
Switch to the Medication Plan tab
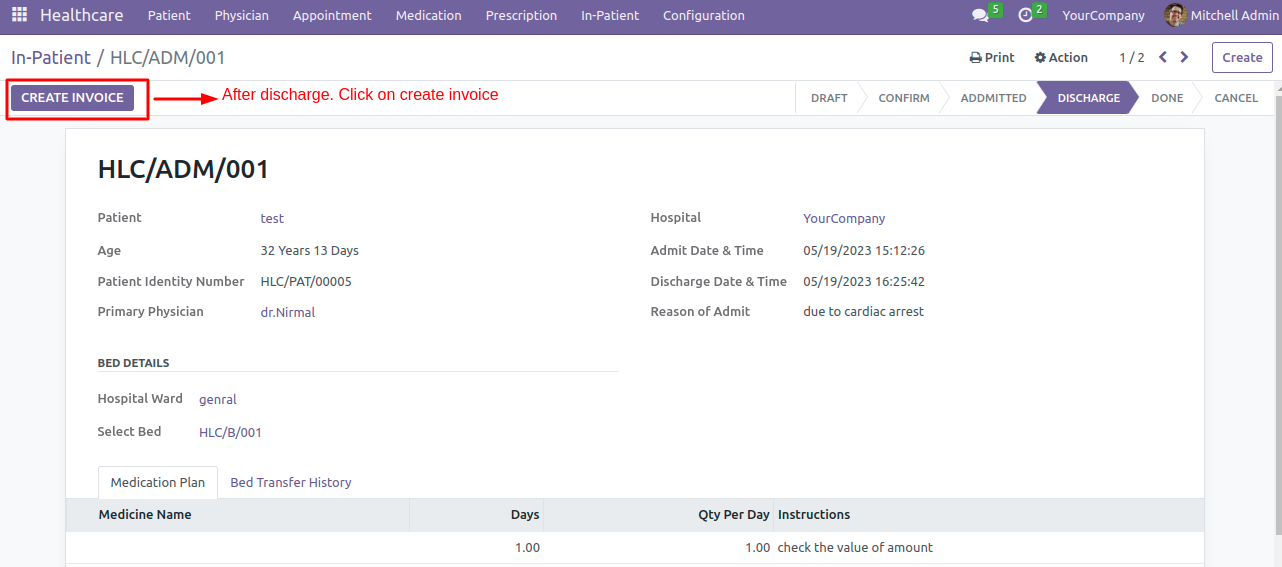pyautogui.click(x=158, y=482)
